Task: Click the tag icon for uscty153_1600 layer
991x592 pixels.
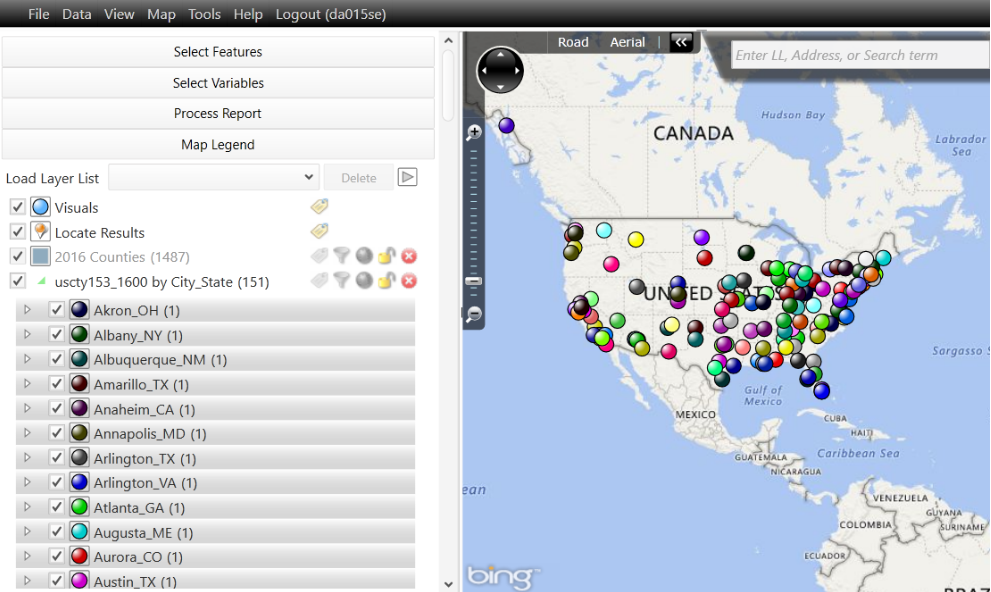Action: (x=319, y=281)
